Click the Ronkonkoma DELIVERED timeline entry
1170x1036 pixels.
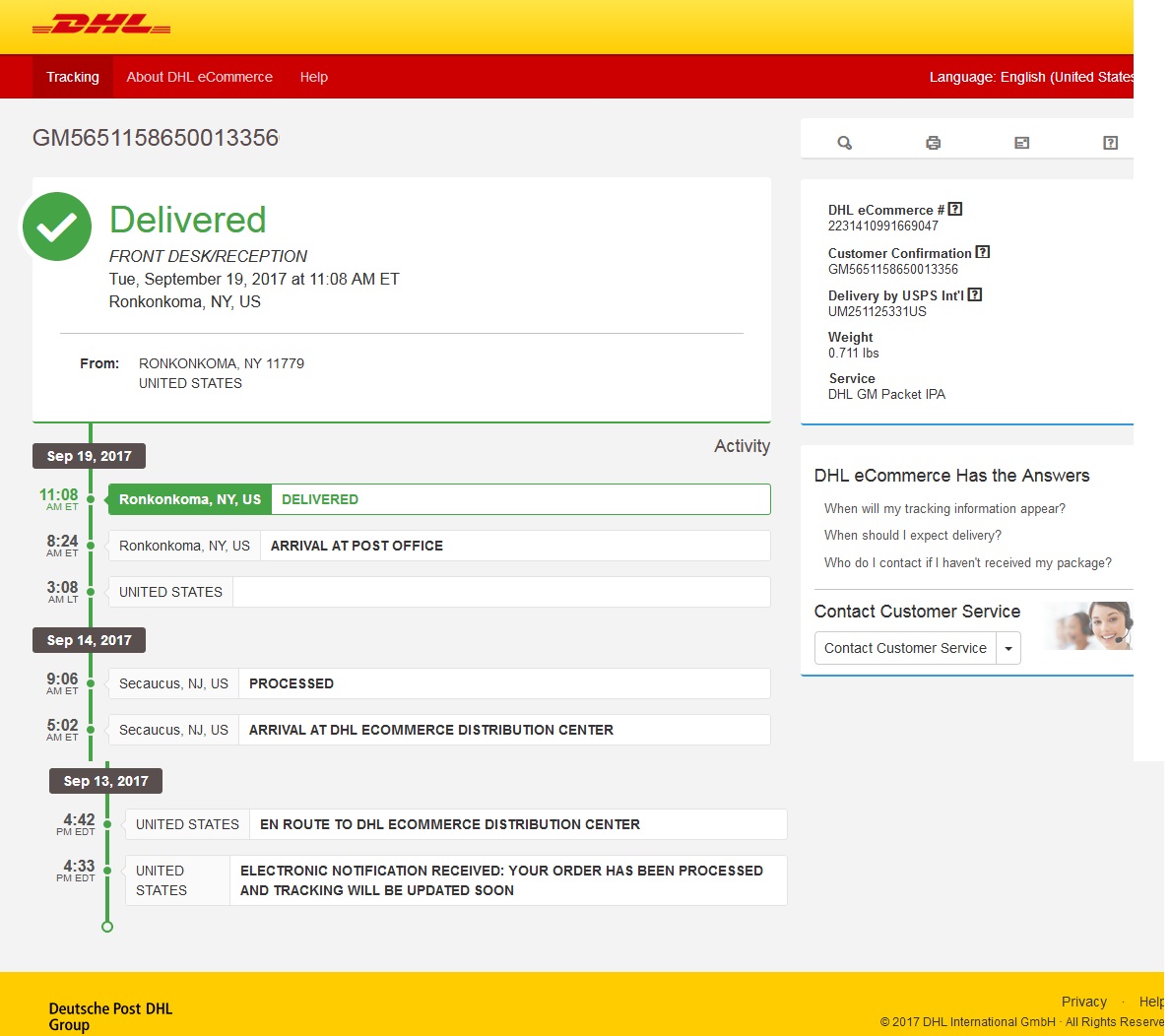coord(438,499)
